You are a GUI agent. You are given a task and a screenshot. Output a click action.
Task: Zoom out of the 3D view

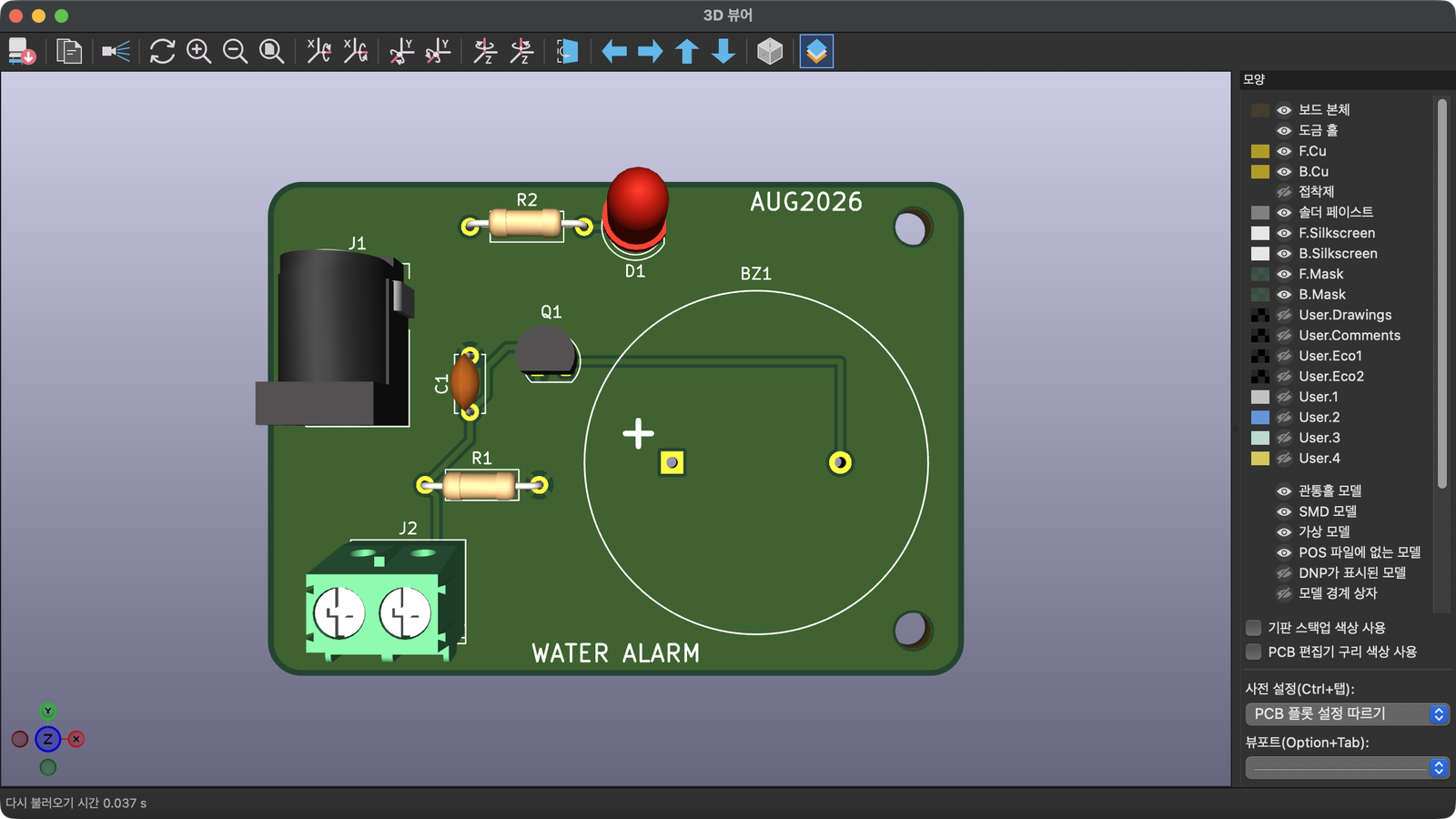tap(235, 52)
